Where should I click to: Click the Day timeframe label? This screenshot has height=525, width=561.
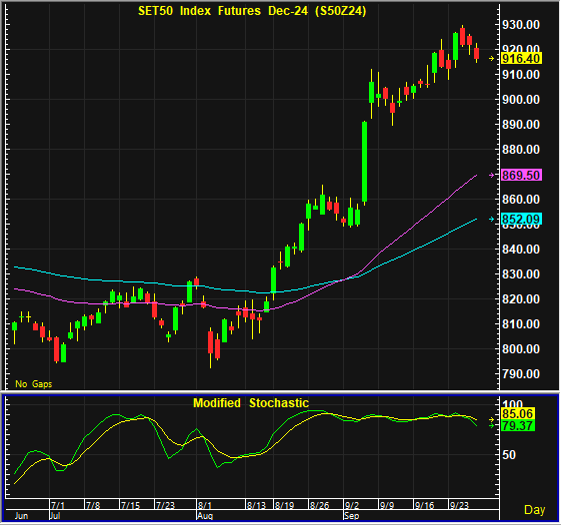point(535,510)
